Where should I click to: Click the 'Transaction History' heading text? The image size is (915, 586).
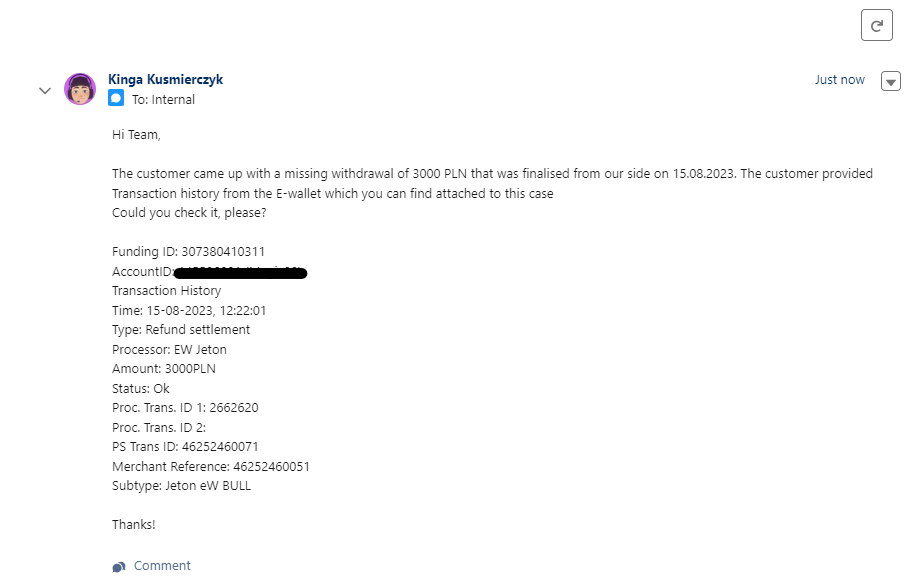pos(166,290)
